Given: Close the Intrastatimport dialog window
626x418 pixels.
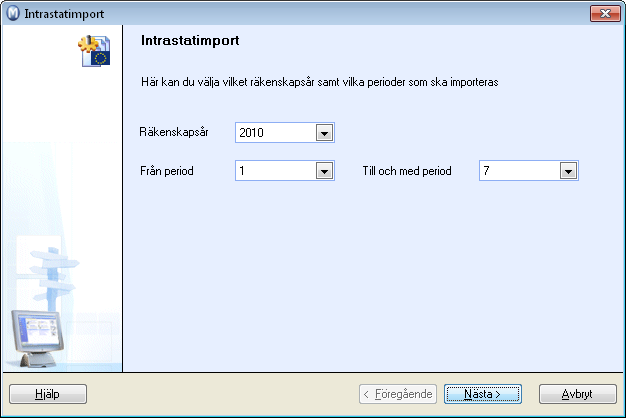Looking at the screenshot, I should (x=605, y=13).
